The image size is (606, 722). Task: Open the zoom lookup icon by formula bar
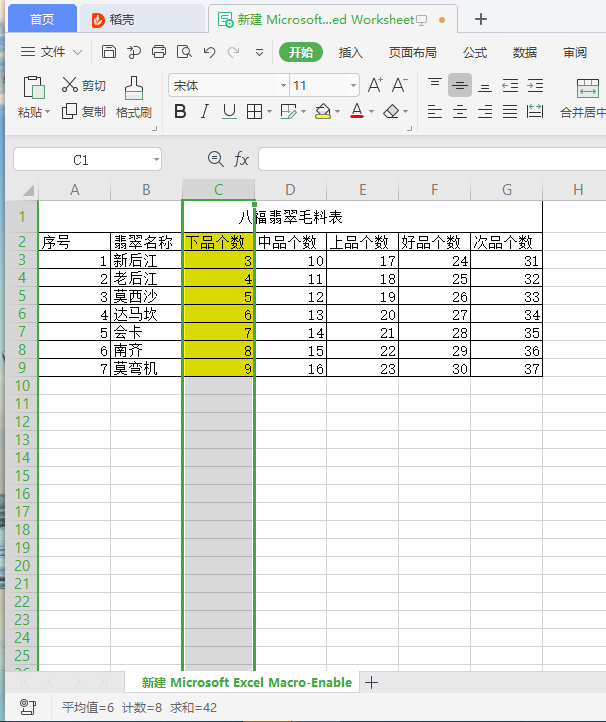(215, 159)
